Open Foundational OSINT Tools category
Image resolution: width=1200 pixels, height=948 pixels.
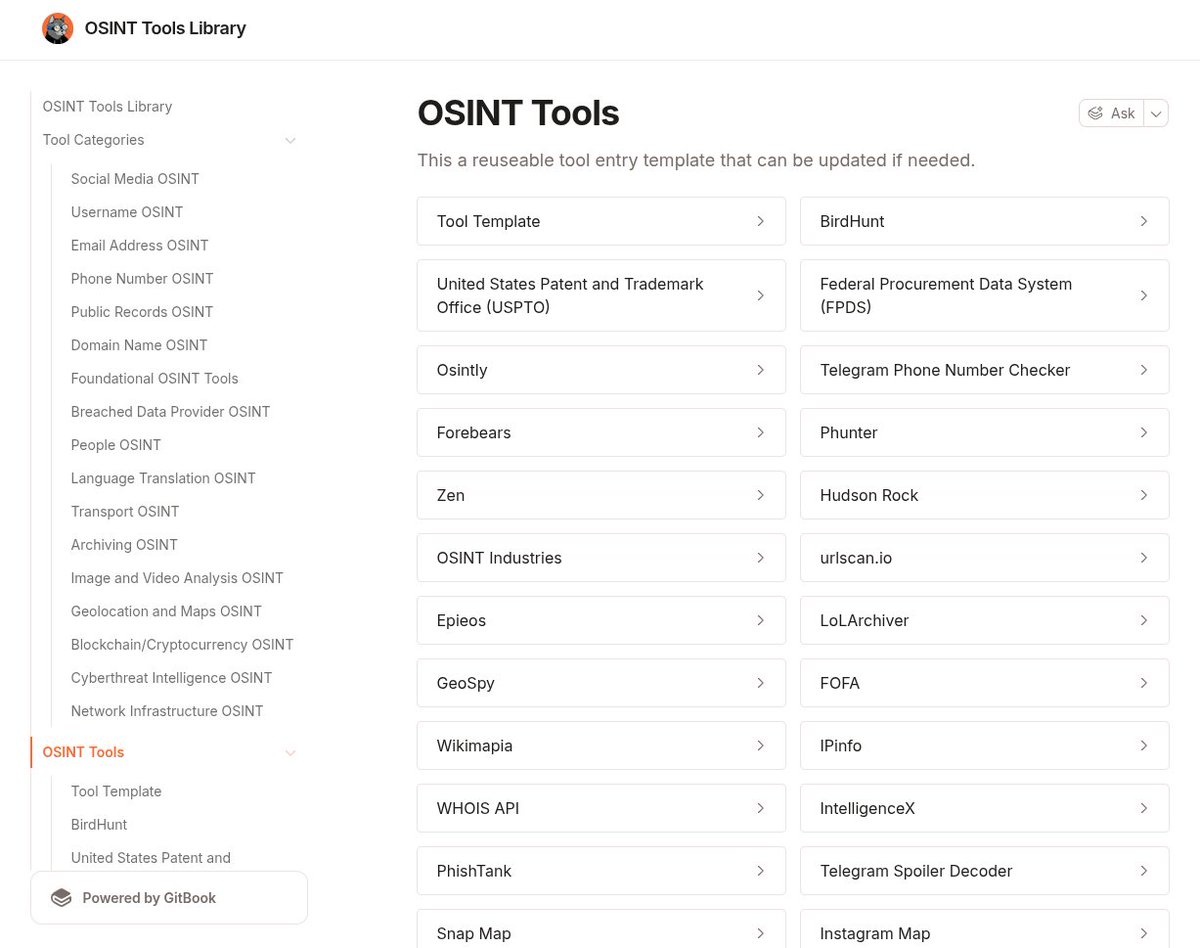coord(154,378)
